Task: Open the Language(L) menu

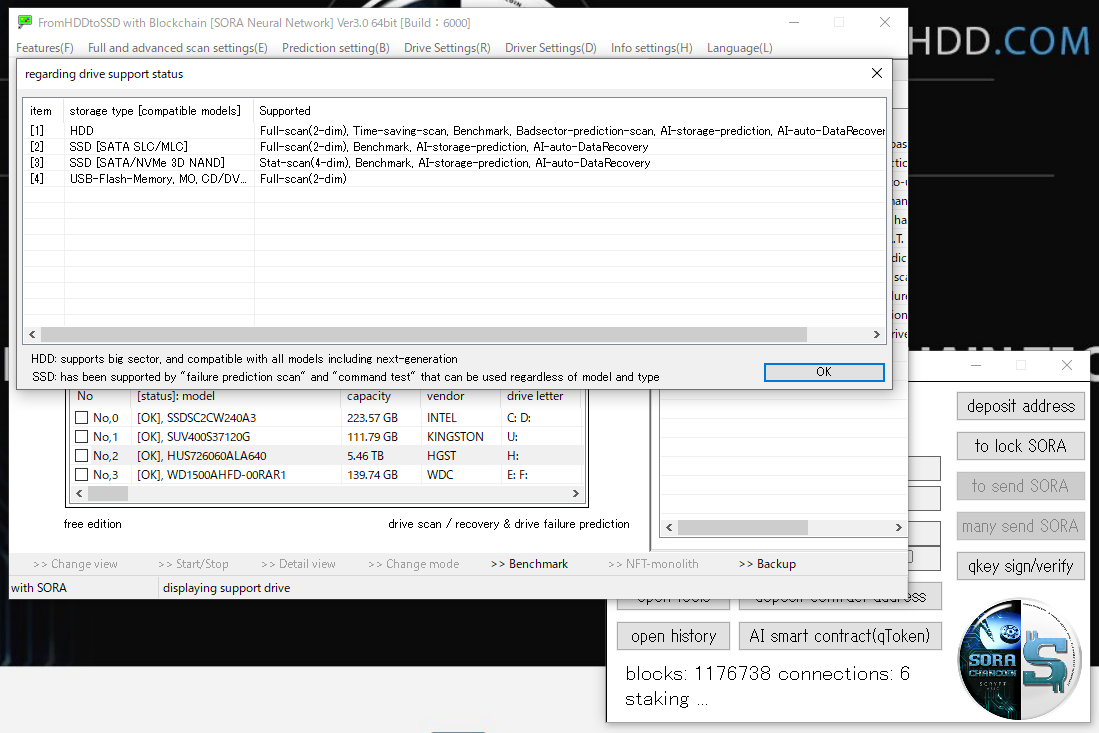Action: [739, 48]
